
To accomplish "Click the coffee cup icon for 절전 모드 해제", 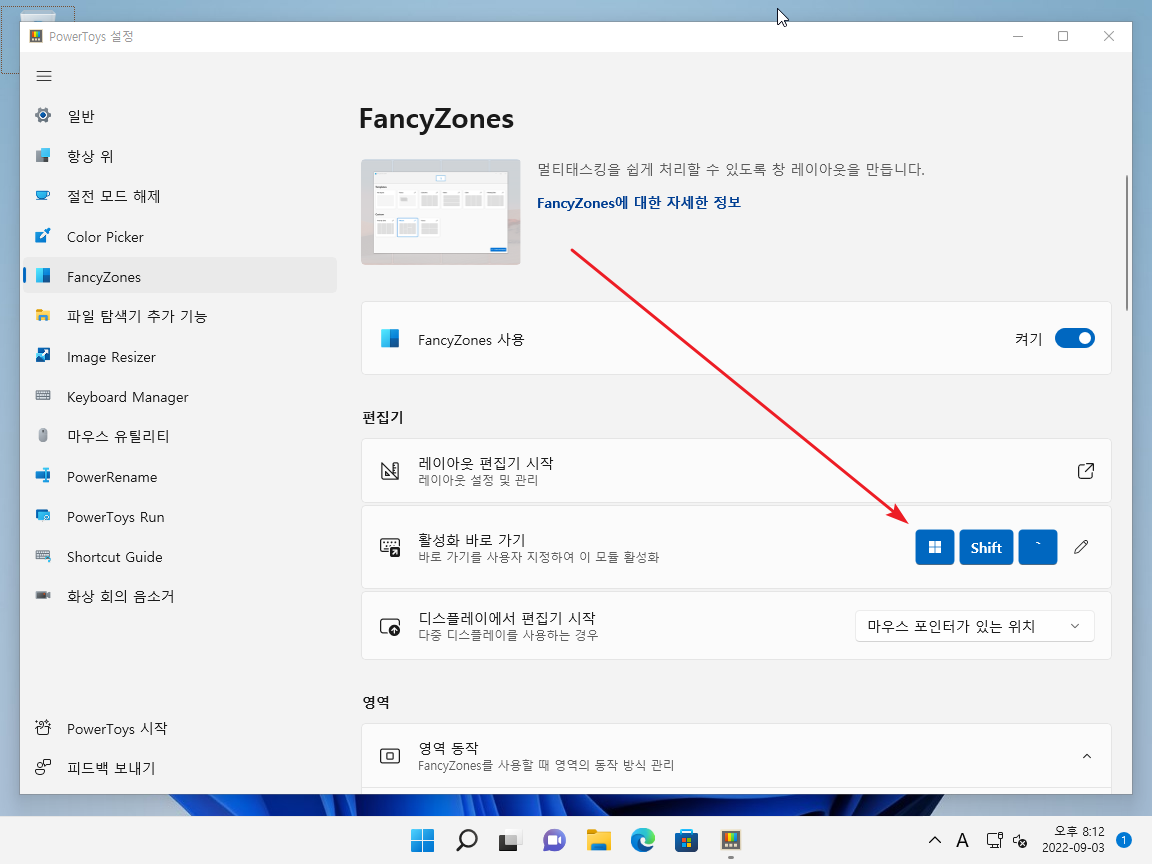I will (43, 195).
